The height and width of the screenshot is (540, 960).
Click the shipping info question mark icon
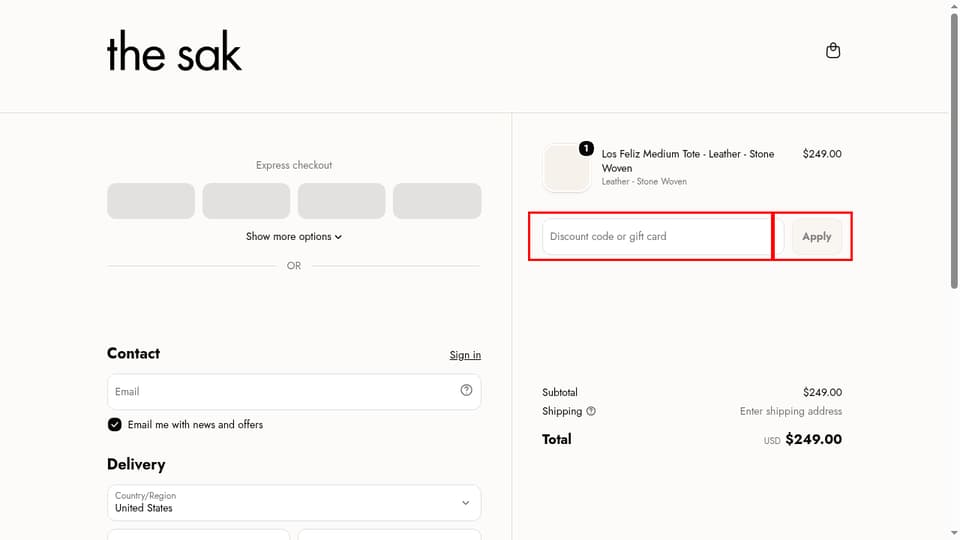pos(591,411)
